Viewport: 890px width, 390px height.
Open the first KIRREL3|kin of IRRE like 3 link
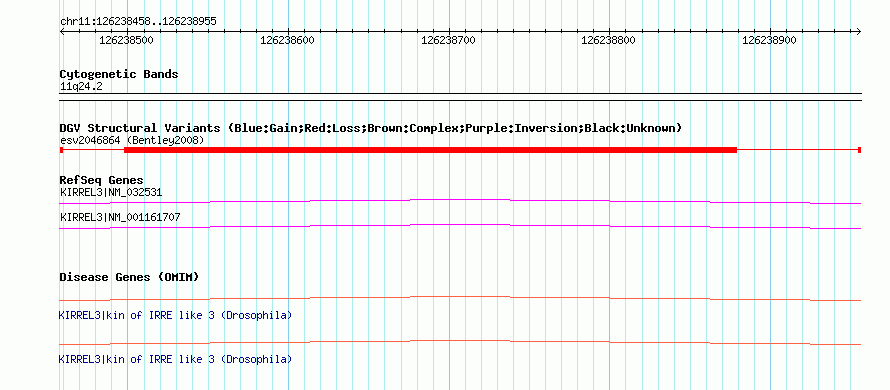(175, 315)
